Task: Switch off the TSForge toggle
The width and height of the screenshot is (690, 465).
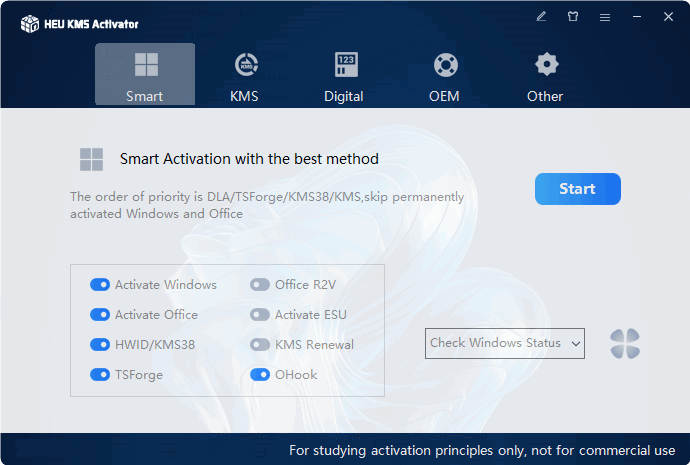Action: (100, 375)
